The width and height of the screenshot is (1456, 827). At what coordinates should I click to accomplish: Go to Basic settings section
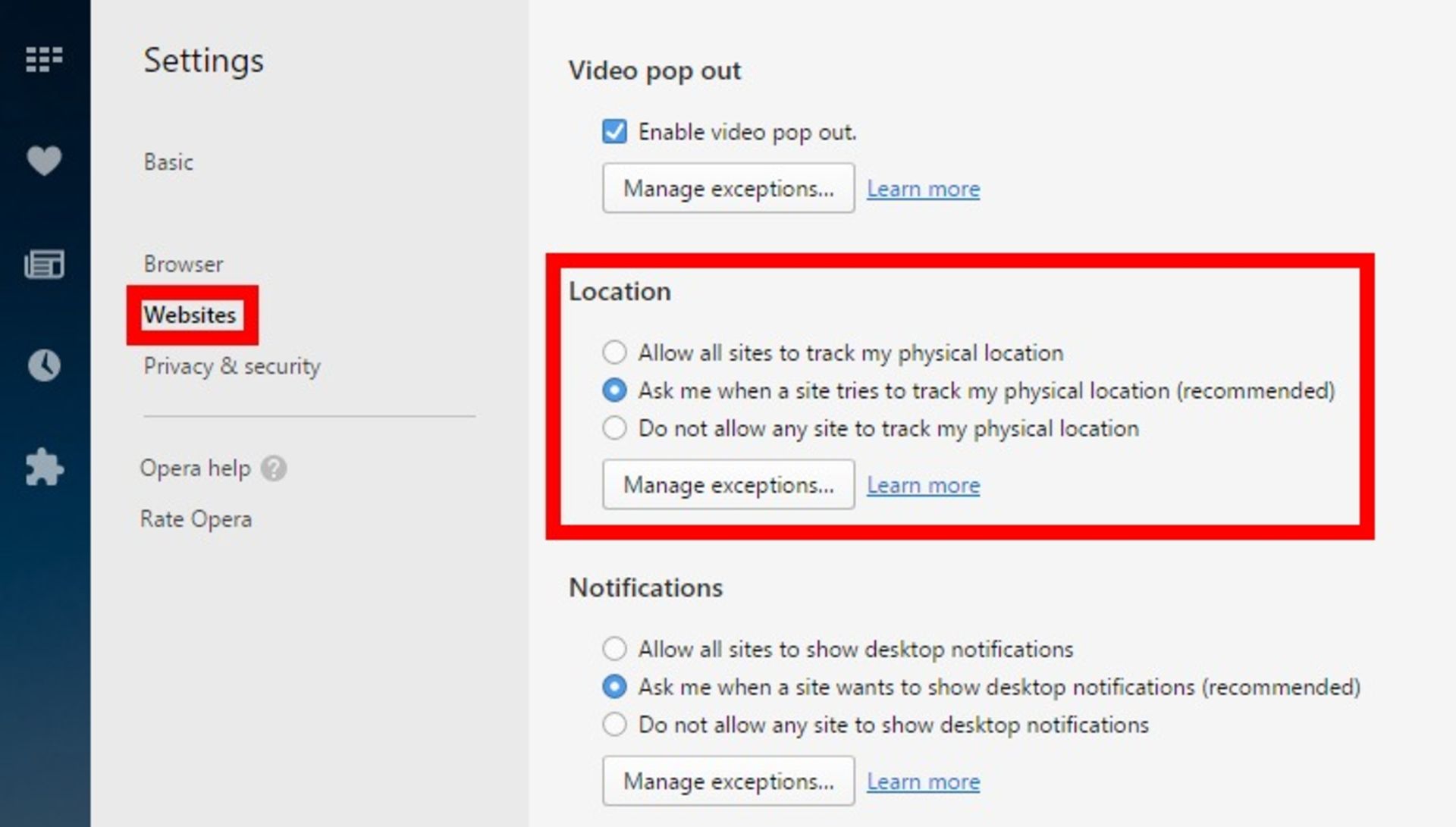(x=168, y=162)
